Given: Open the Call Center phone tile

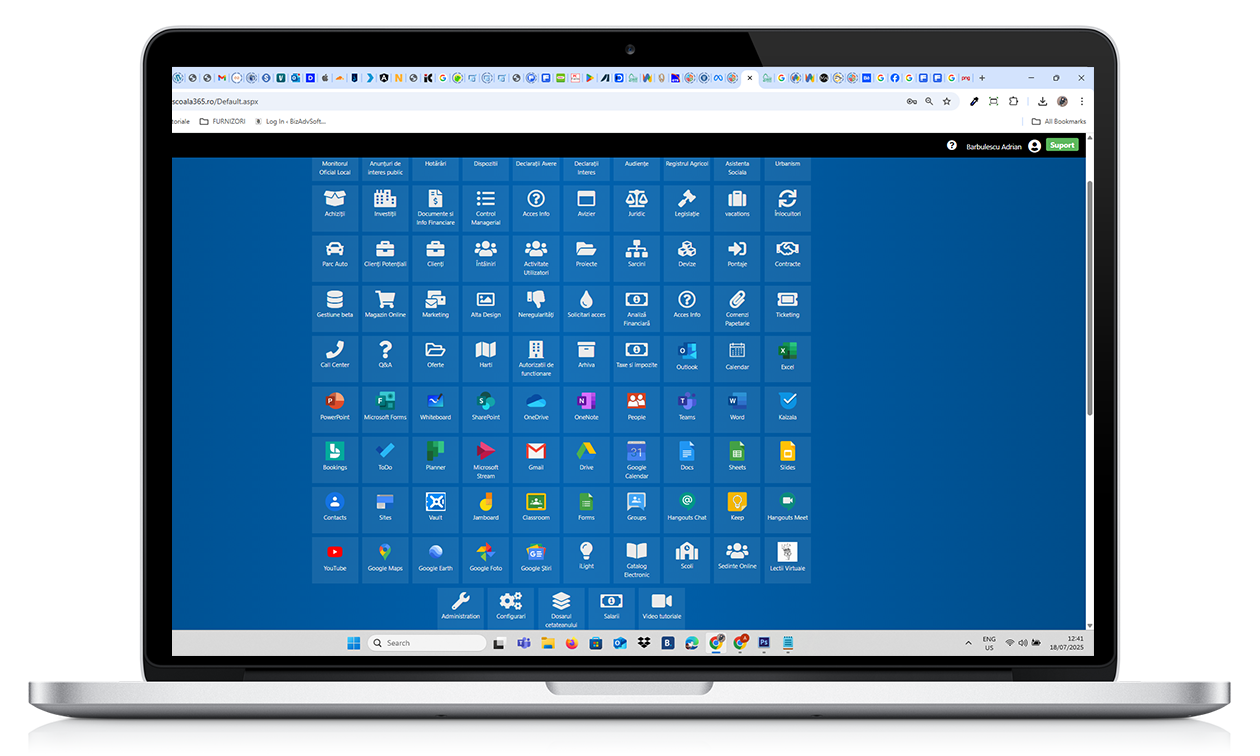Looking at the screenshot, I should coord(335,355).
